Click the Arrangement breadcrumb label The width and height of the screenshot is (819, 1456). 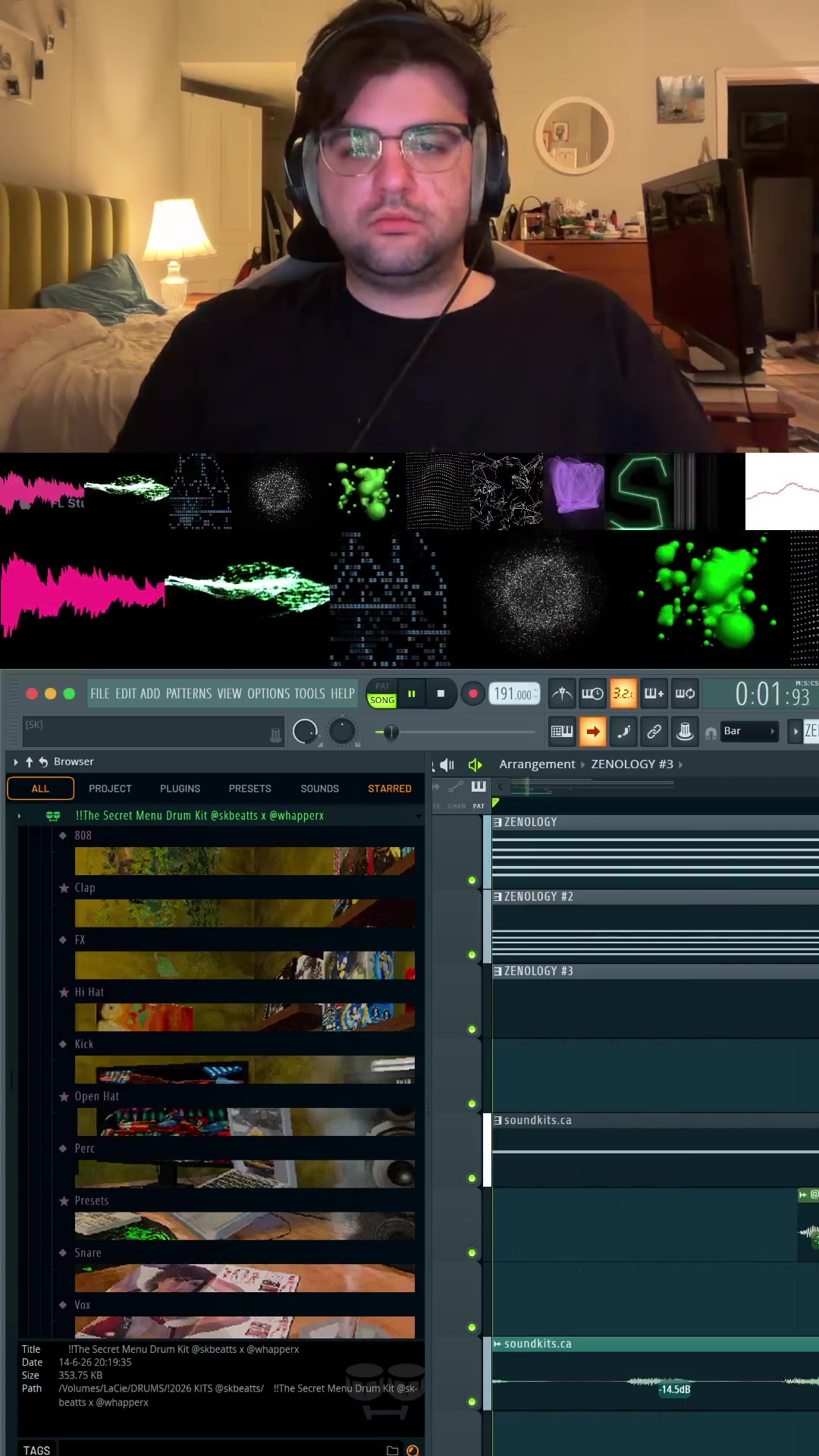[537, 764]
